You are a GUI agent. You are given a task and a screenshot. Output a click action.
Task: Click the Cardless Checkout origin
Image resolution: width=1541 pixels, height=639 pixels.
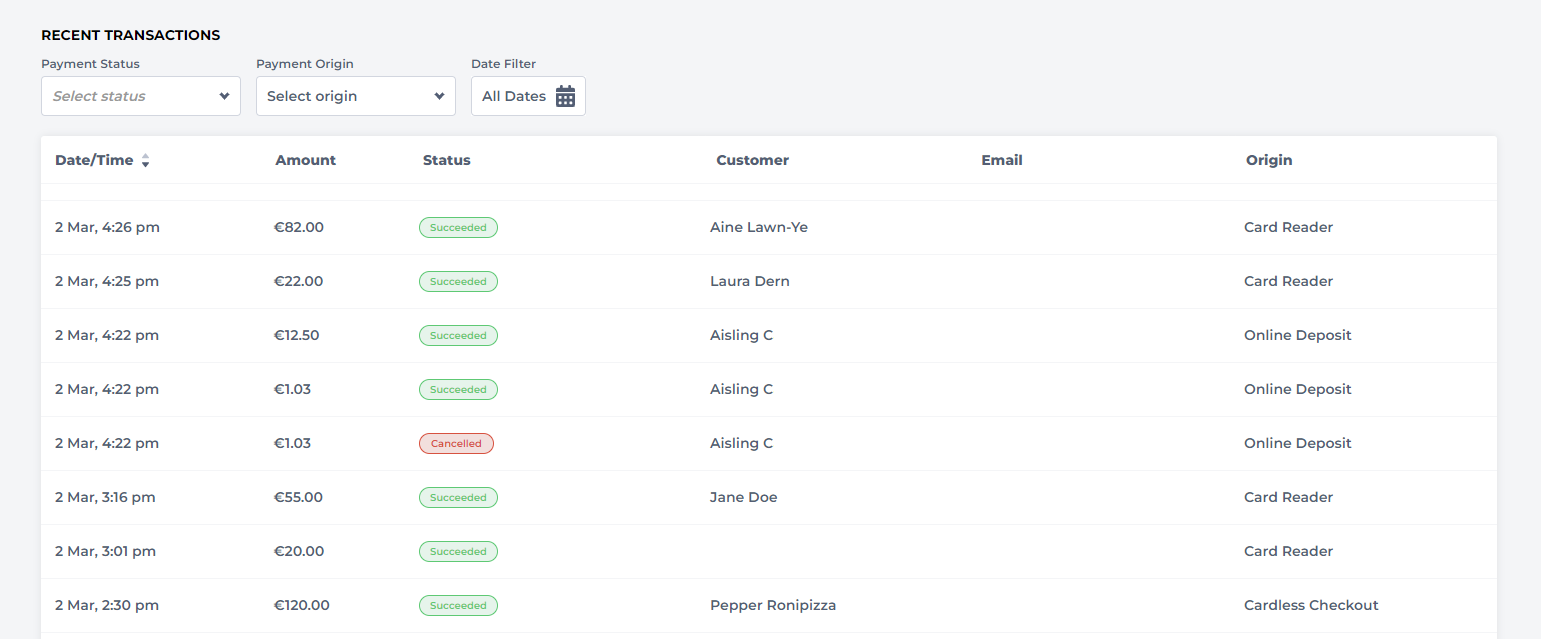tap(1311, 605)
